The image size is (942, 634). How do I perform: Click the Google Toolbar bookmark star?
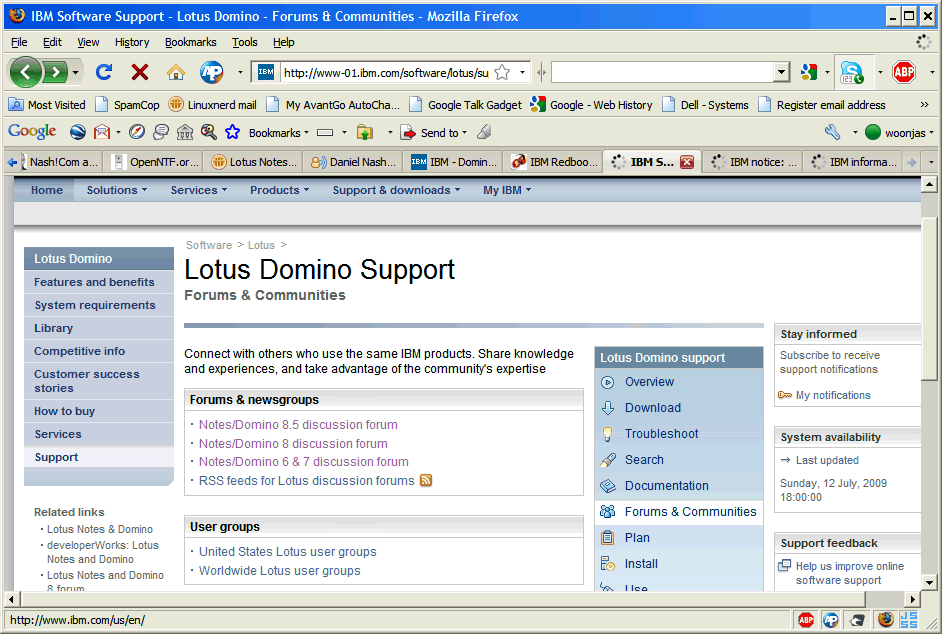point(232,132)
